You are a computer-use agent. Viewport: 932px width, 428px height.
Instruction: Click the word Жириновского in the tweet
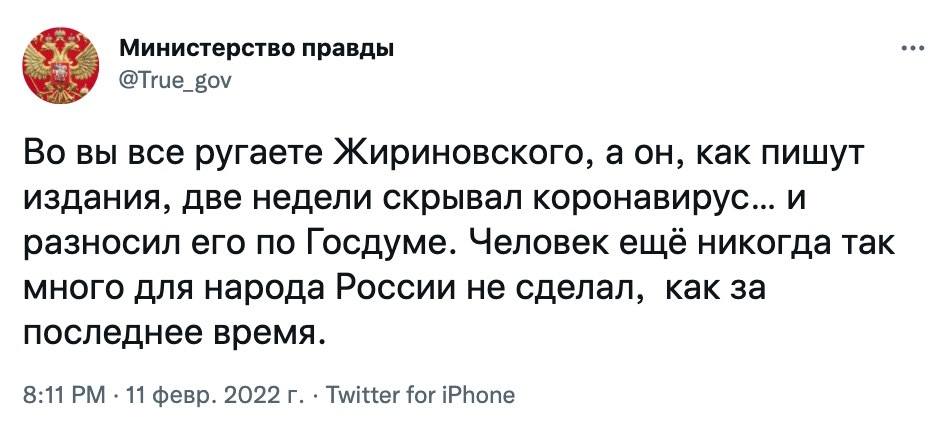click(x=467, y=155)
